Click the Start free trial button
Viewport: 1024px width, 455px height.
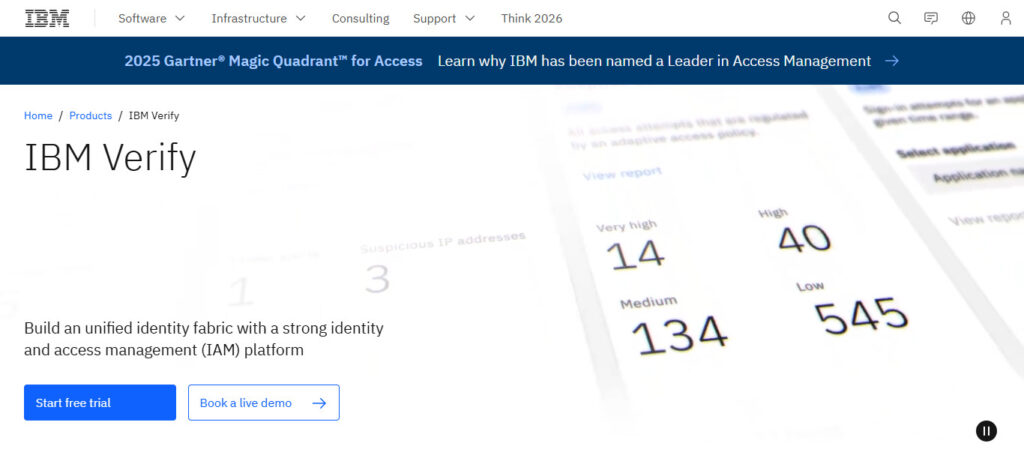100,402
